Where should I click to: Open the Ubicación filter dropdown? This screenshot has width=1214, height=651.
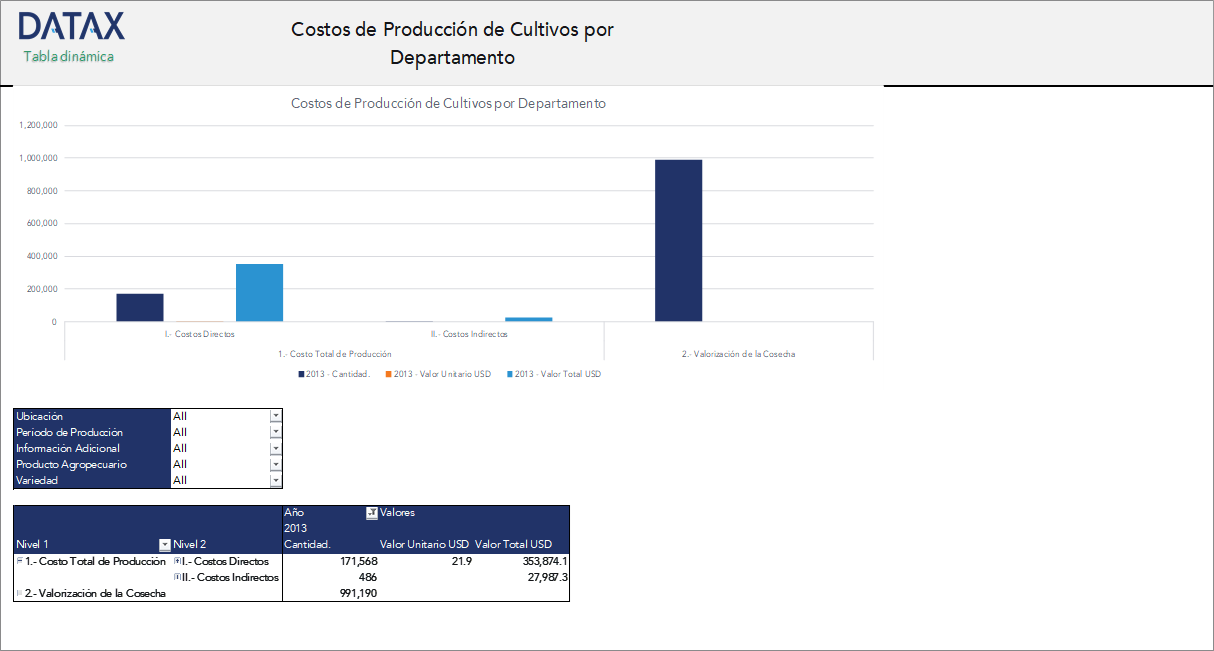coord(276,415)
